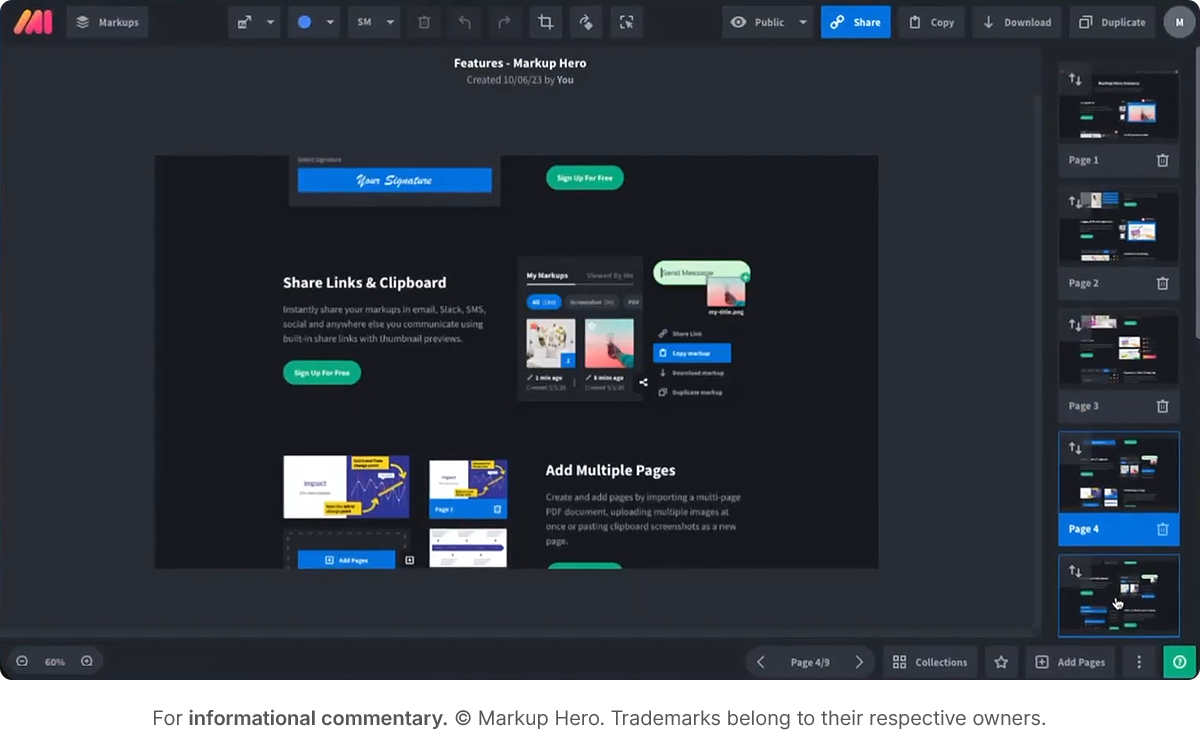The width and height of the screenshot is (1200, 730).
Task: Open the M user avatar menu
Action: [1179, 22]
